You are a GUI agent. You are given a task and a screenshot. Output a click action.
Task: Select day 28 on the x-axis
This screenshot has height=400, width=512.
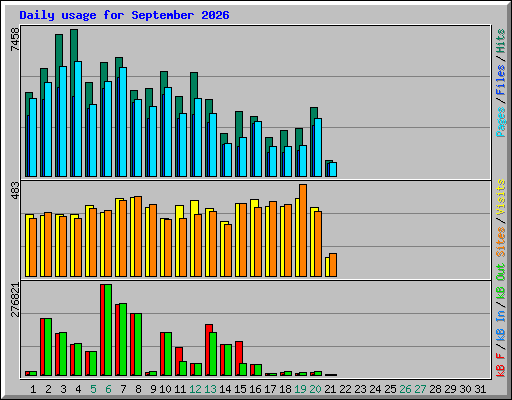435,389
